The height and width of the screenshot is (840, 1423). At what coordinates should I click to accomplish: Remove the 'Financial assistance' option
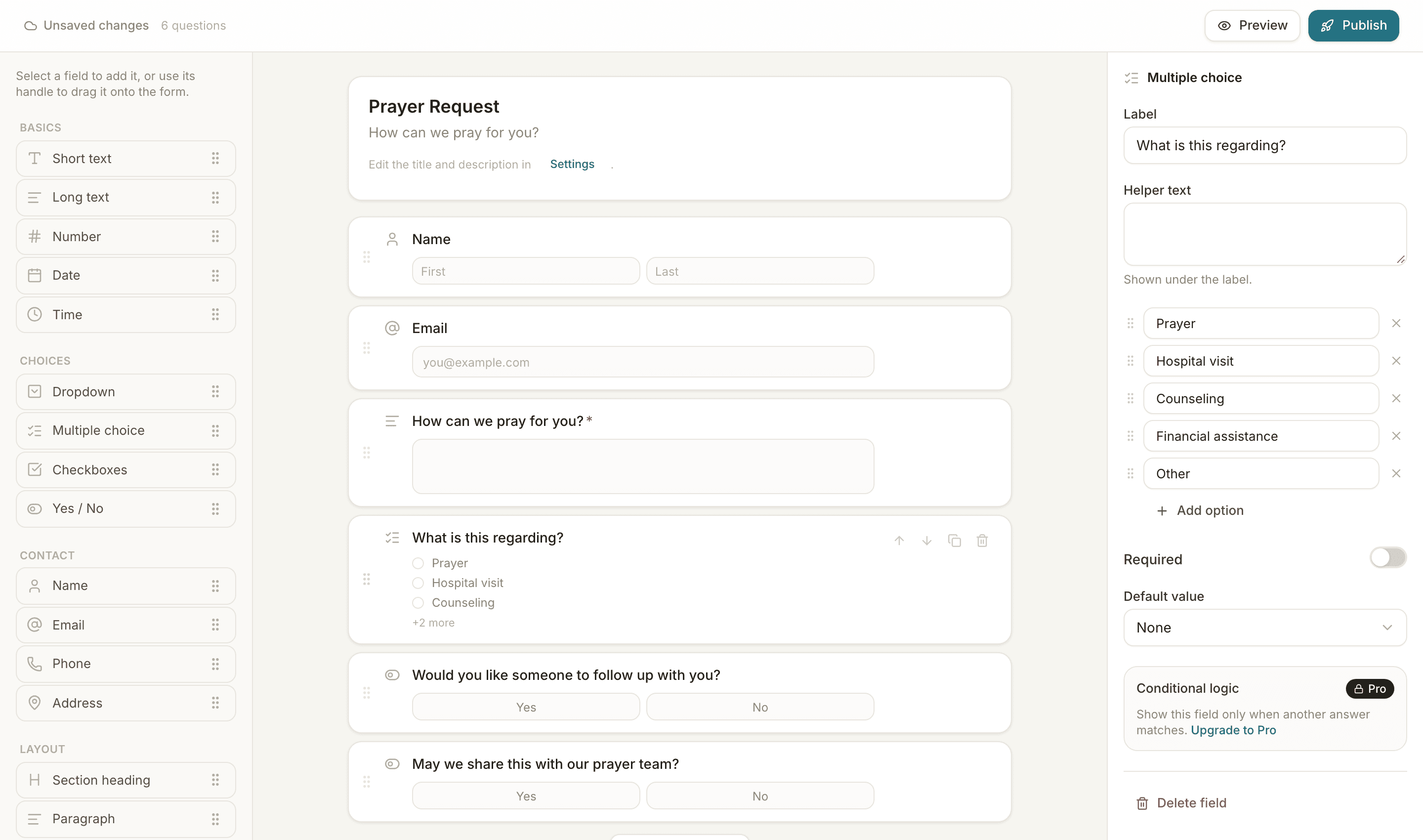[x=1396, y=436]
